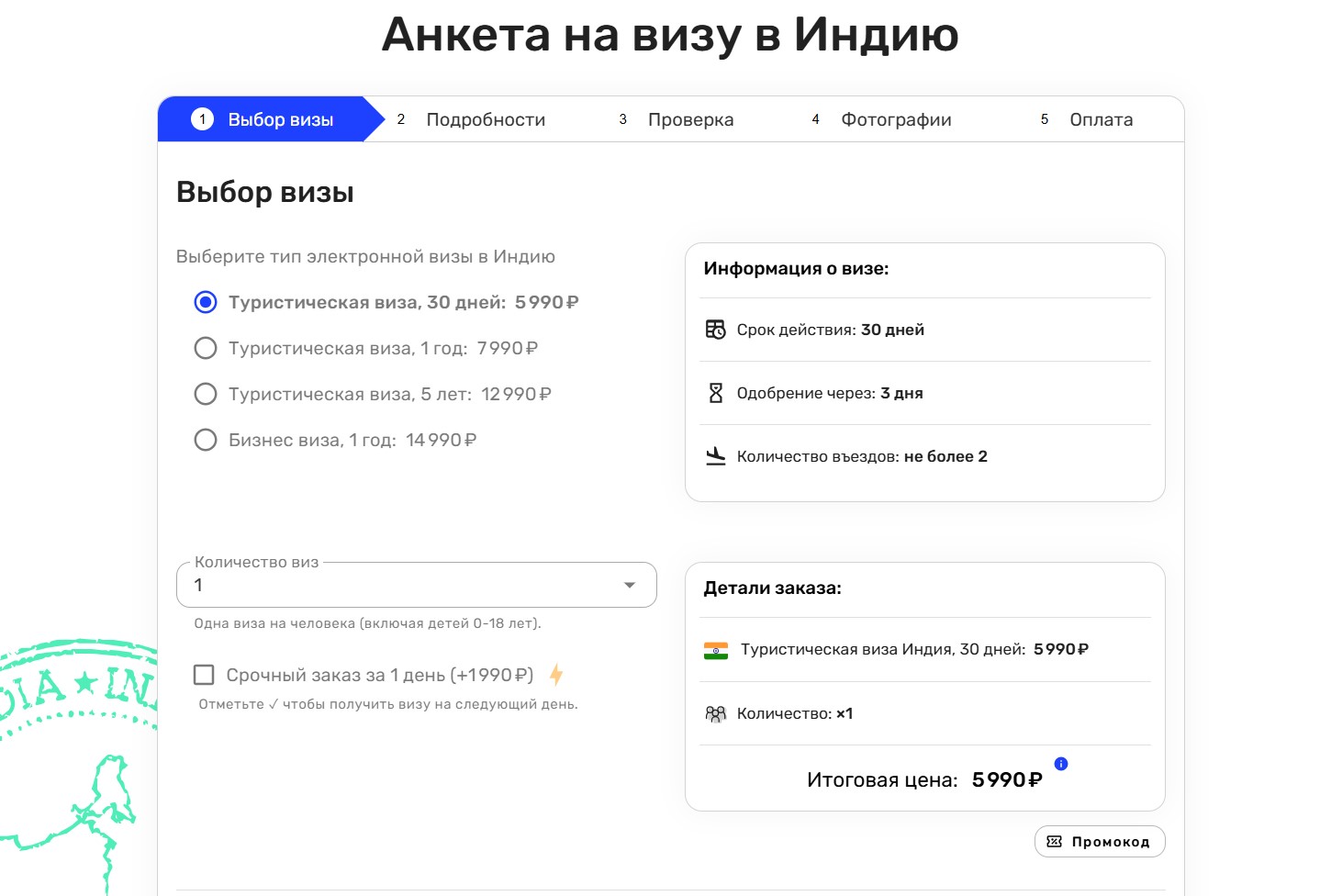Click the airplane entries count icon
This screenshot has height=896, width=1320.
tap(716, 456)
